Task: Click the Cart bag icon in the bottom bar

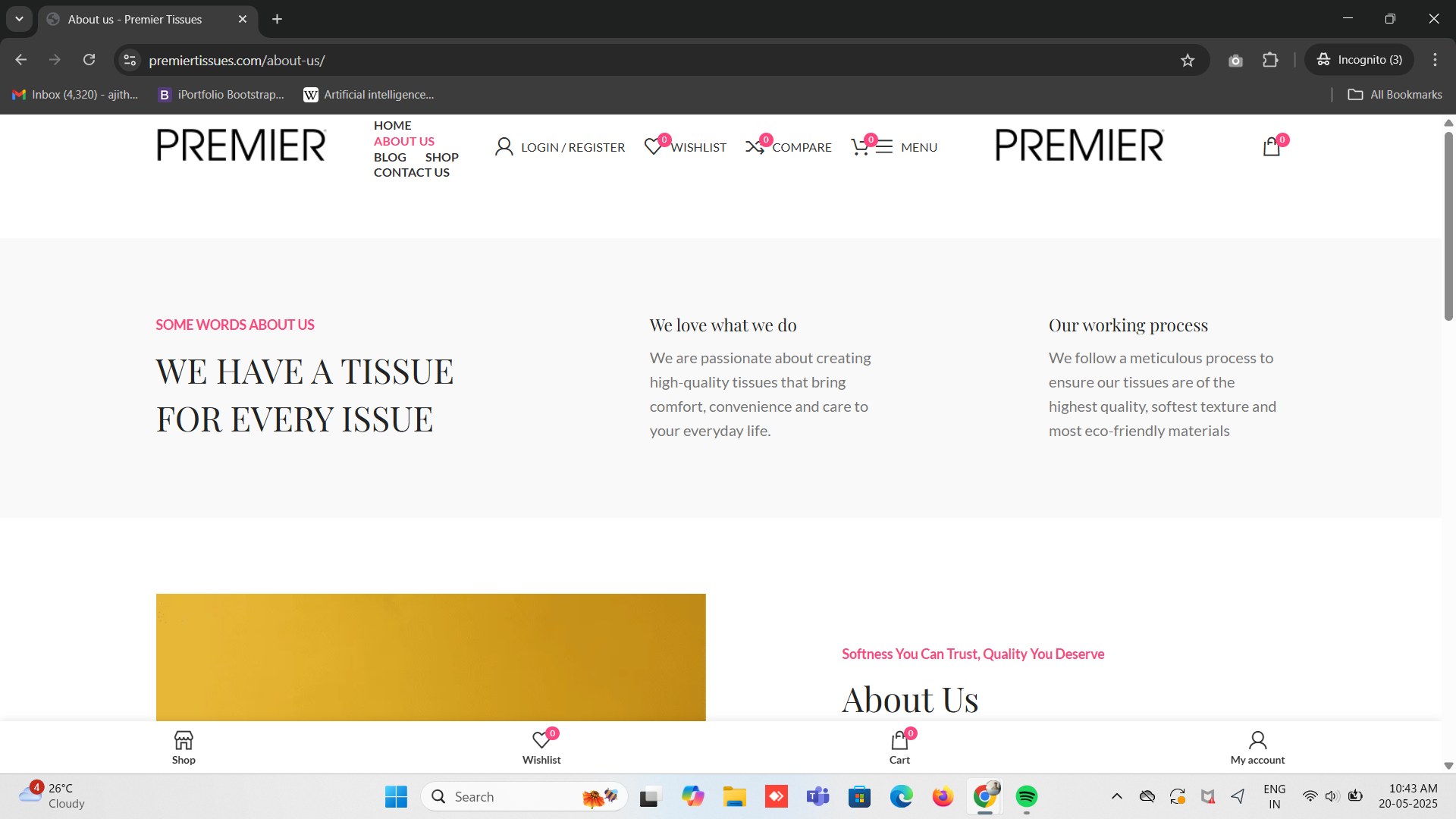Action: [899, 740]
